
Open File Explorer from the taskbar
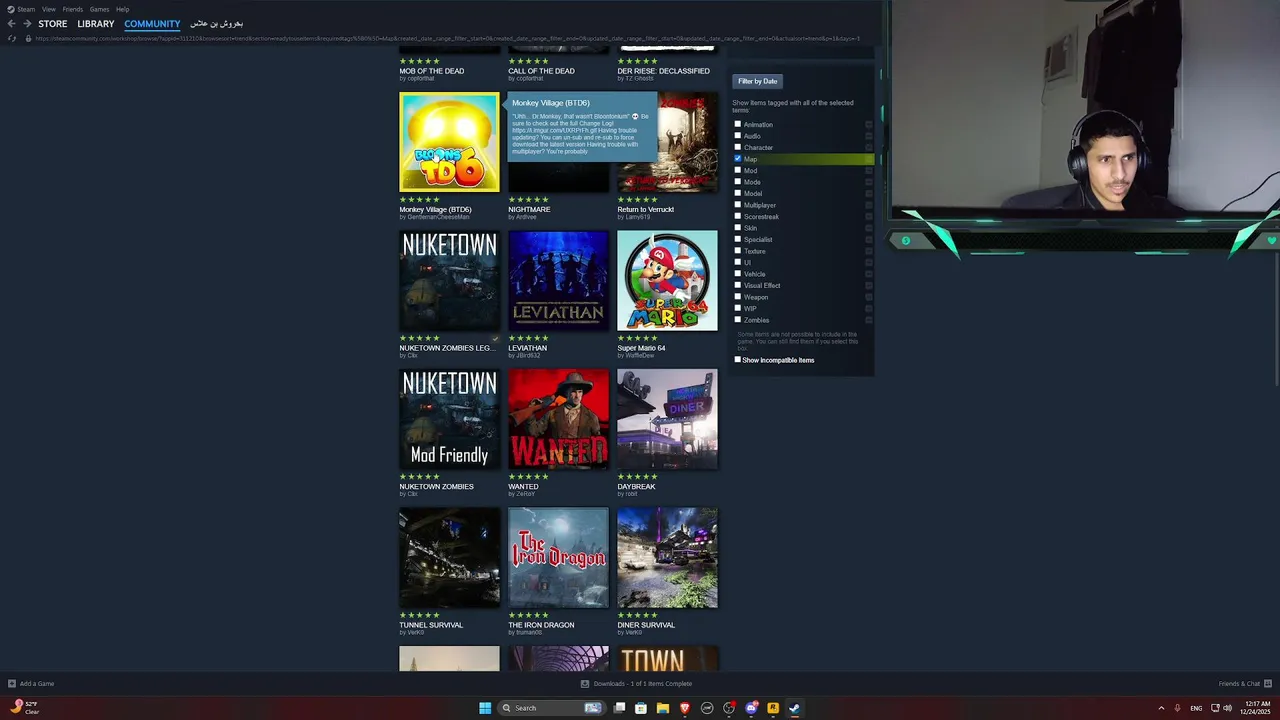[663, 708]
